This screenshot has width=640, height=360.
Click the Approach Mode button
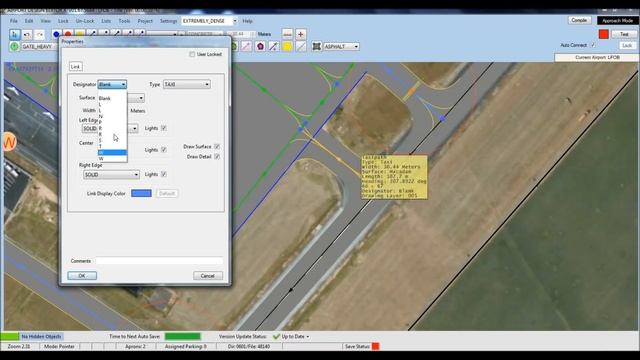tap(617, 20)
